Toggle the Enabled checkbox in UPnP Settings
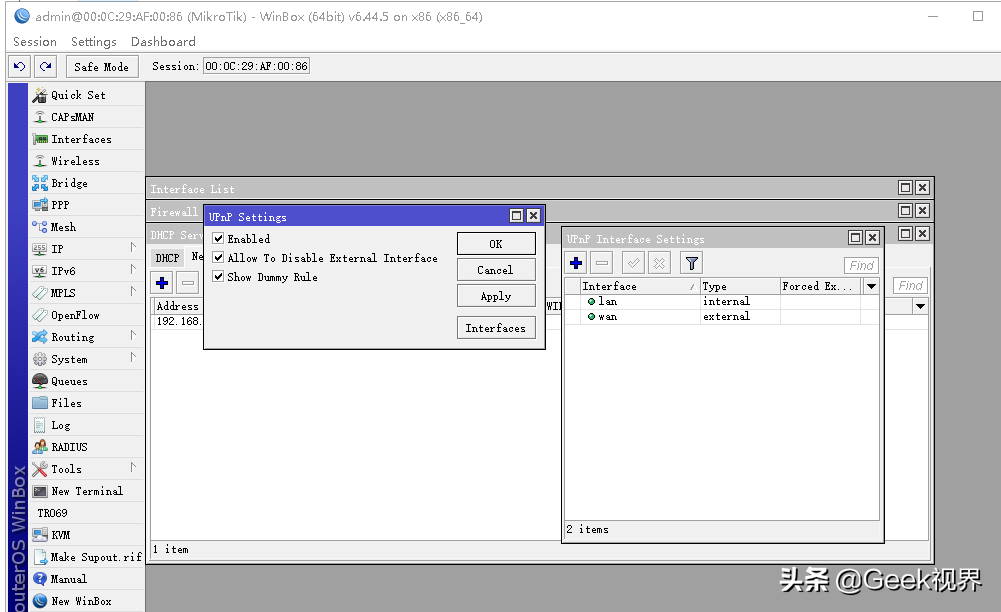This screenshot has width=1001, height=612. pyautogui.click(x=218, y=239)
